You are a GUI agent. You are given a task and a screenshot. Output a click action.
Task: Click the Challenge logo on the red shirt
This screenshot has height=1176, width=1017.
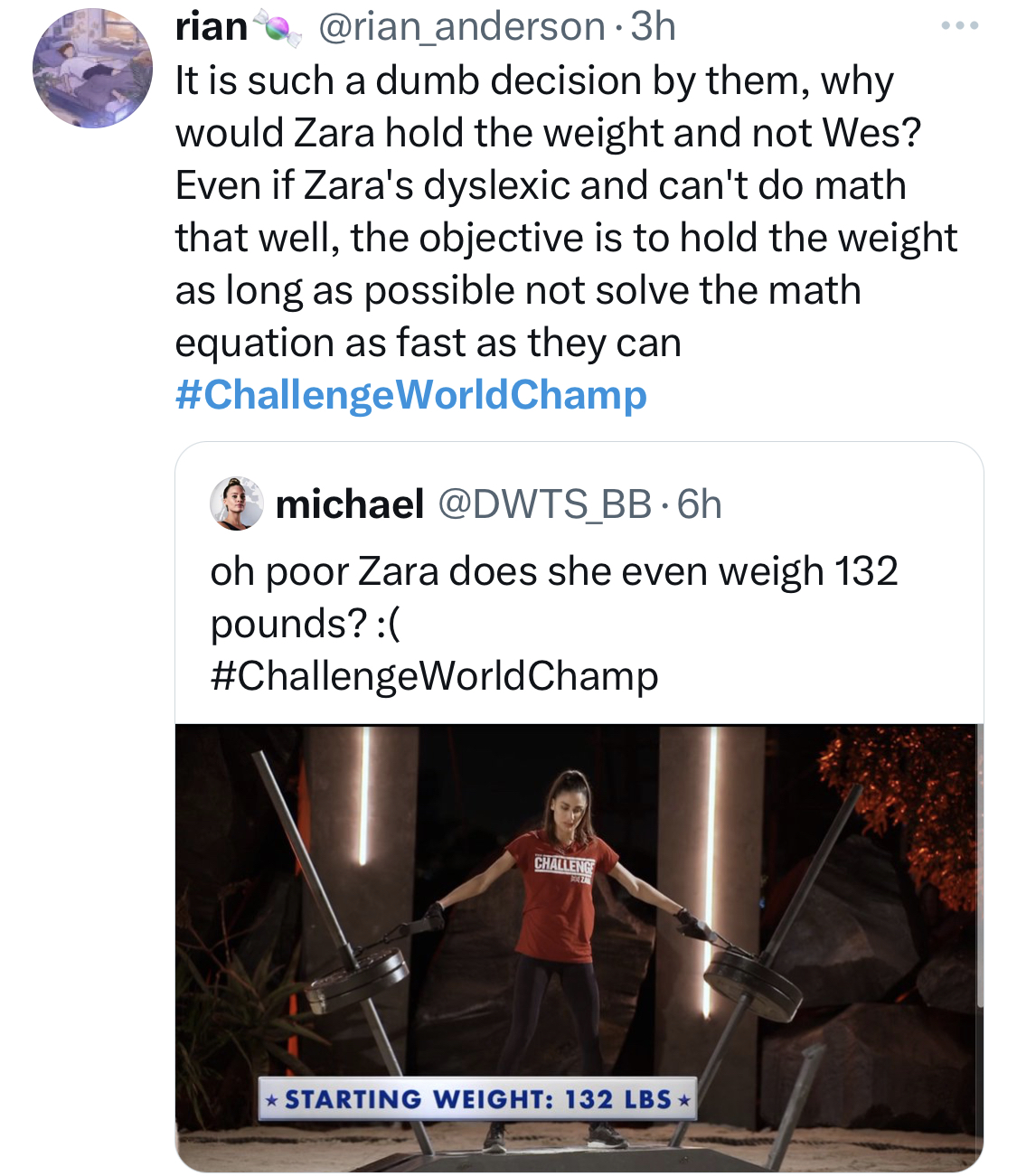click(563, 864)
